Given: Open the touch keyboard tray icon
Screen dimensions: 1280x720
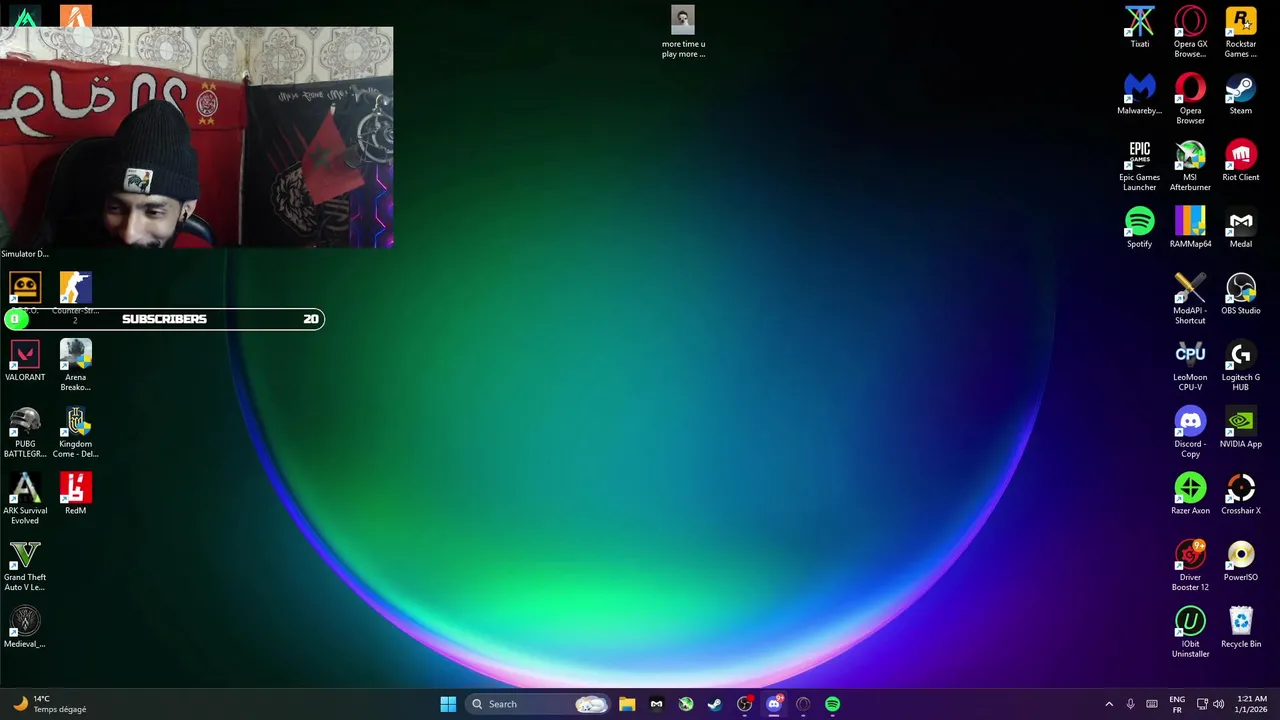Looking at the screenshot, I should pyautogui.click(x=1152, y=704).
